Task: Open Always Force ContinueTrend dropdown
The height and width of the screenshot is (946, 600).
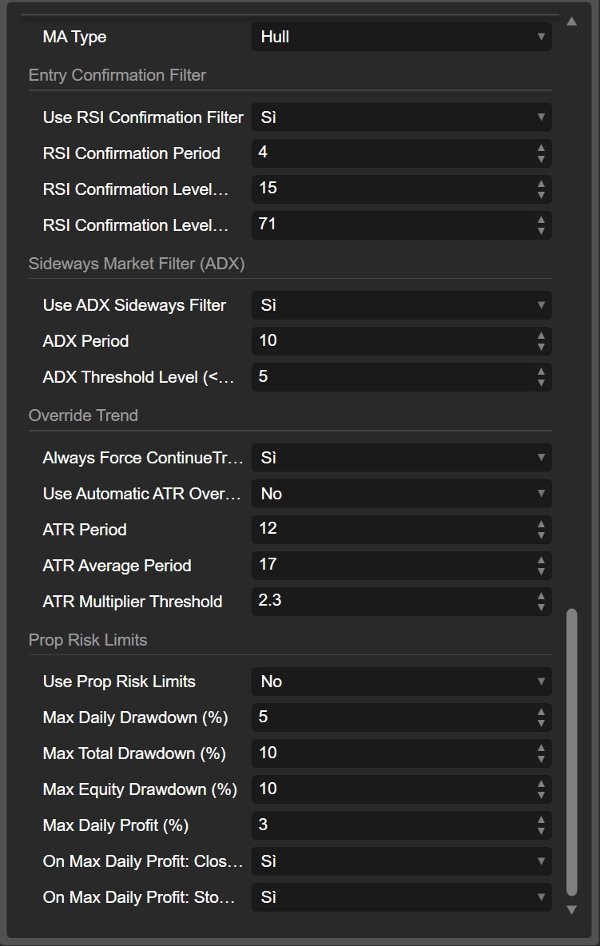Action: point(400,457)
